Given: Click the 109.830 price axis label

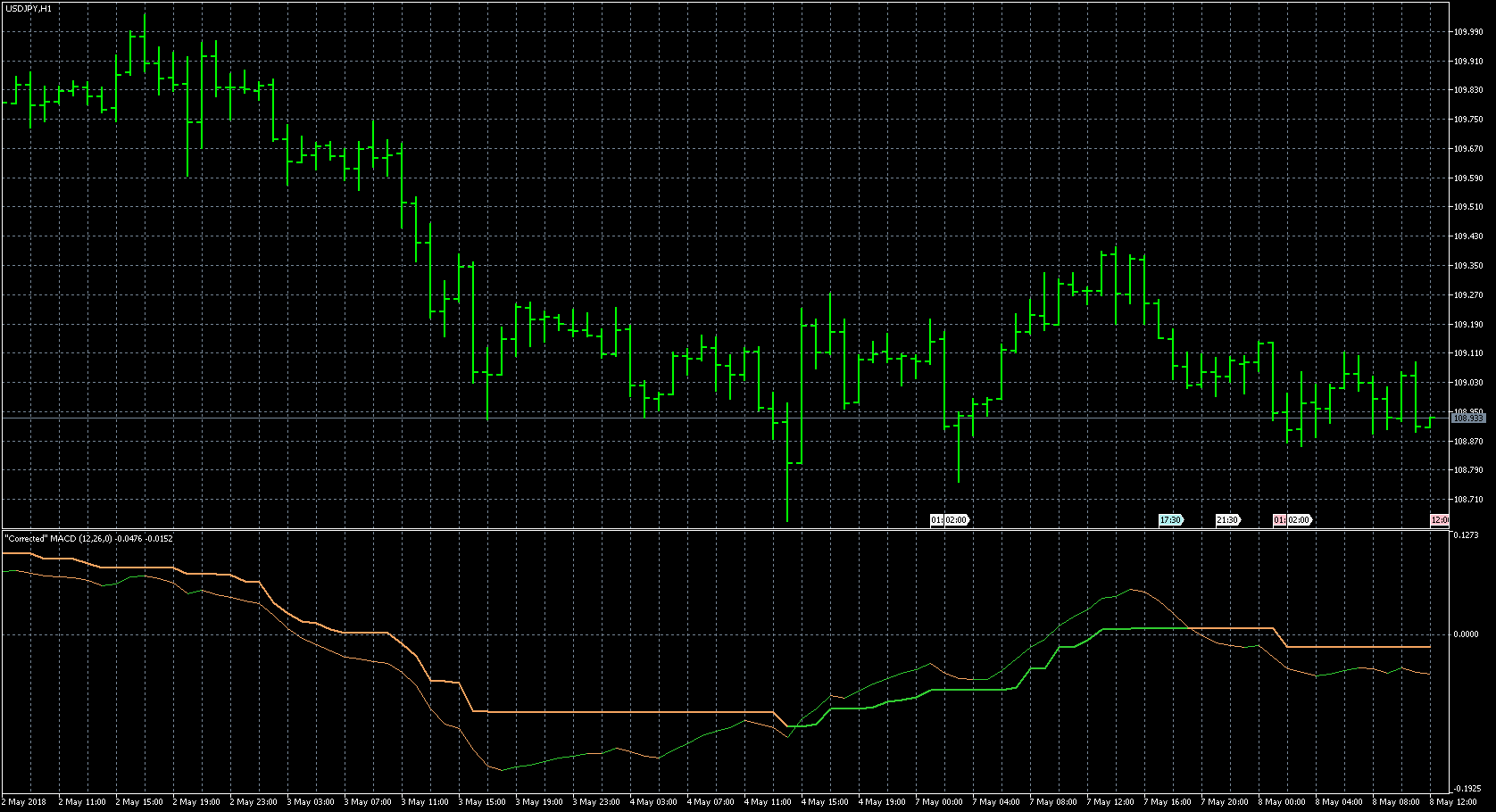Looking at the screenshot, I should (x=1468, y=90).
